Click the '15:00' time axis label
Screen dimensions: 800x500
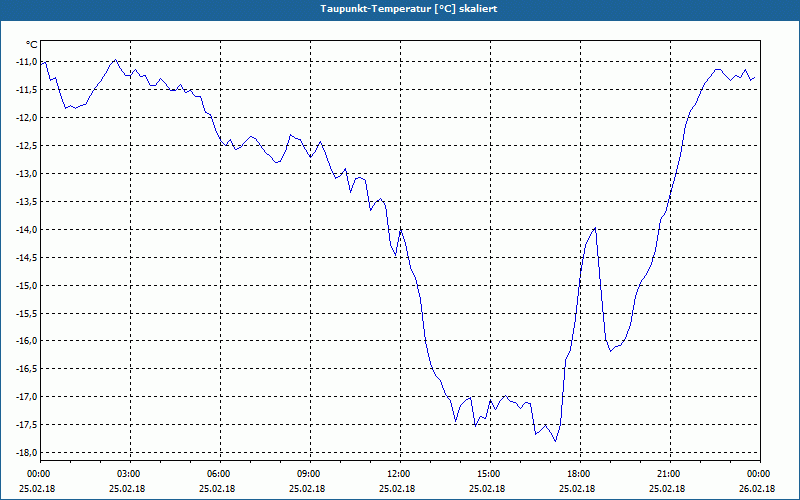point(487,474)
